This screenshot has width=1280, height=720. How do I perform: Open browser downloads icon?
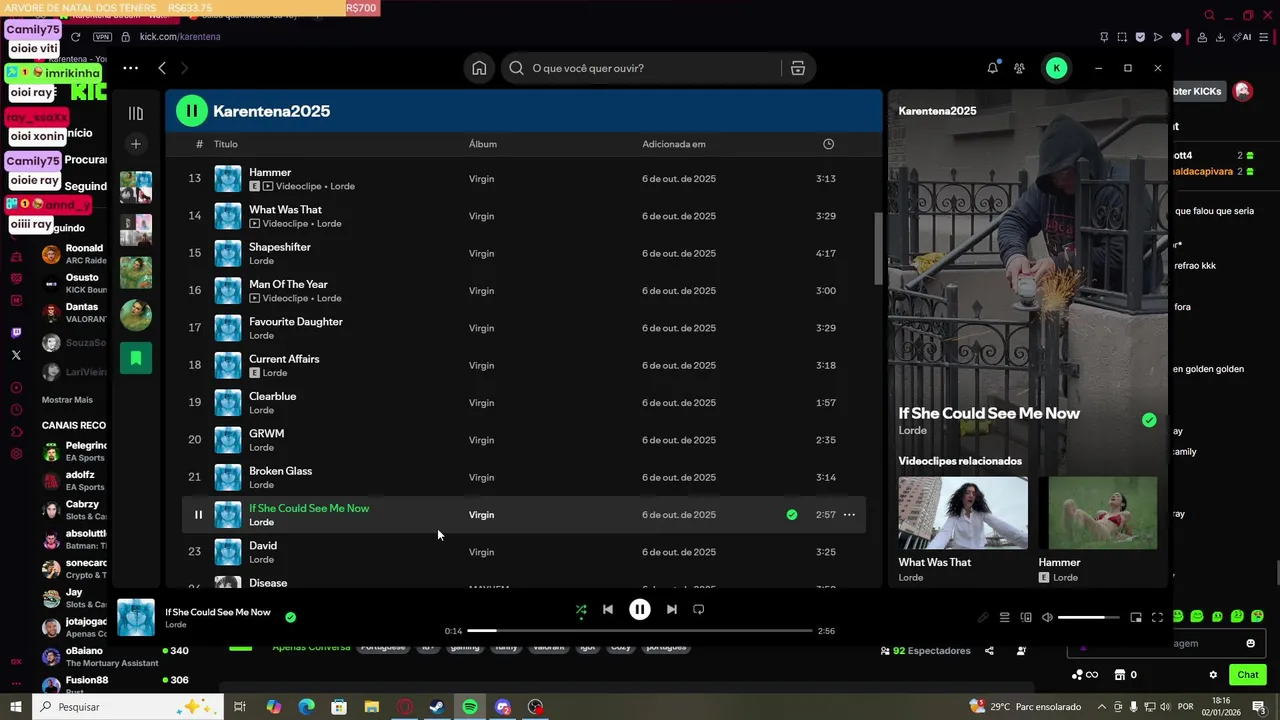(x=1220, y=37)
